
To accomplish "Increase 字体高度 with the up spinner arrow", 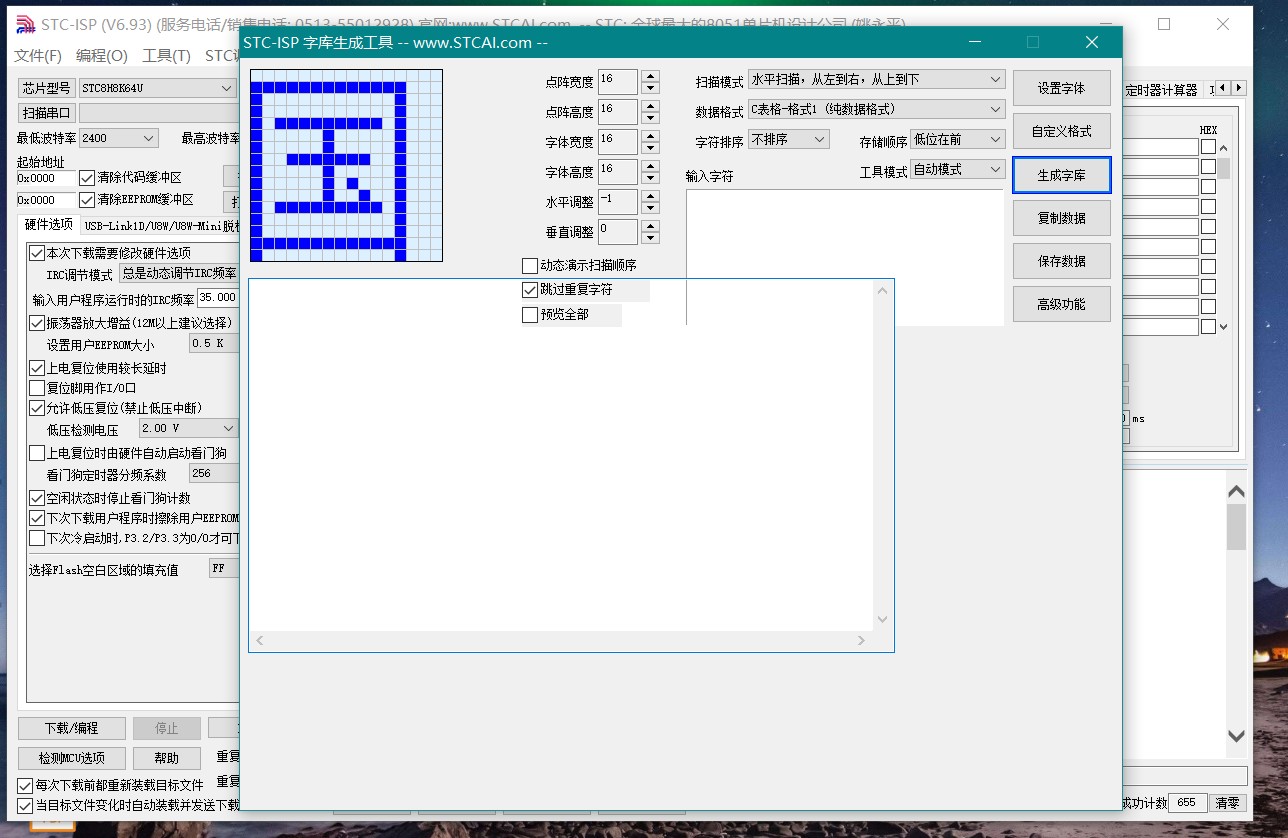I will pos(651,166).
